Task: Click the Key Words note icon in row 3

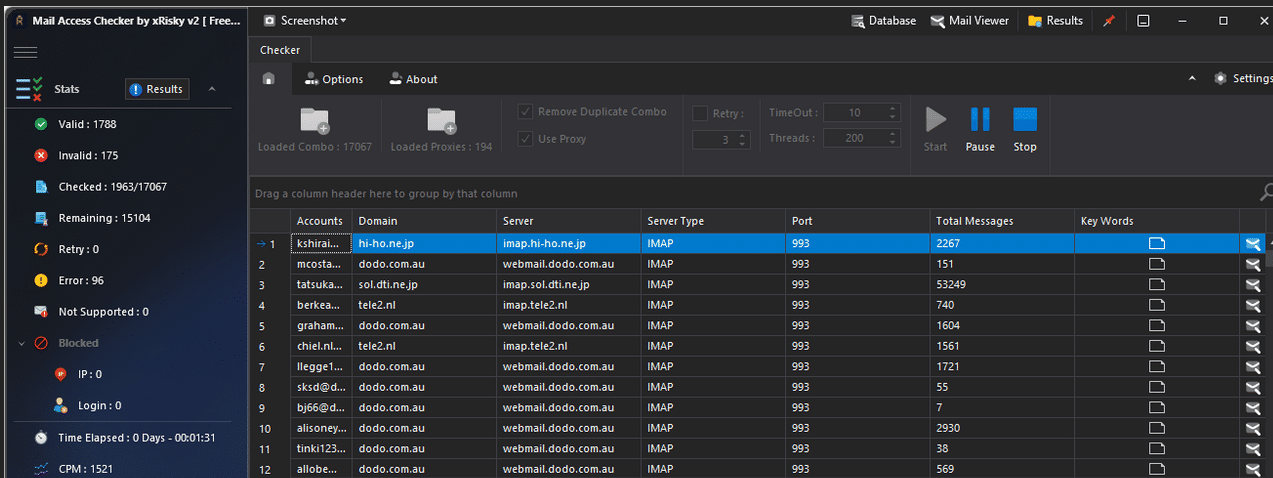Action: 1157,284
